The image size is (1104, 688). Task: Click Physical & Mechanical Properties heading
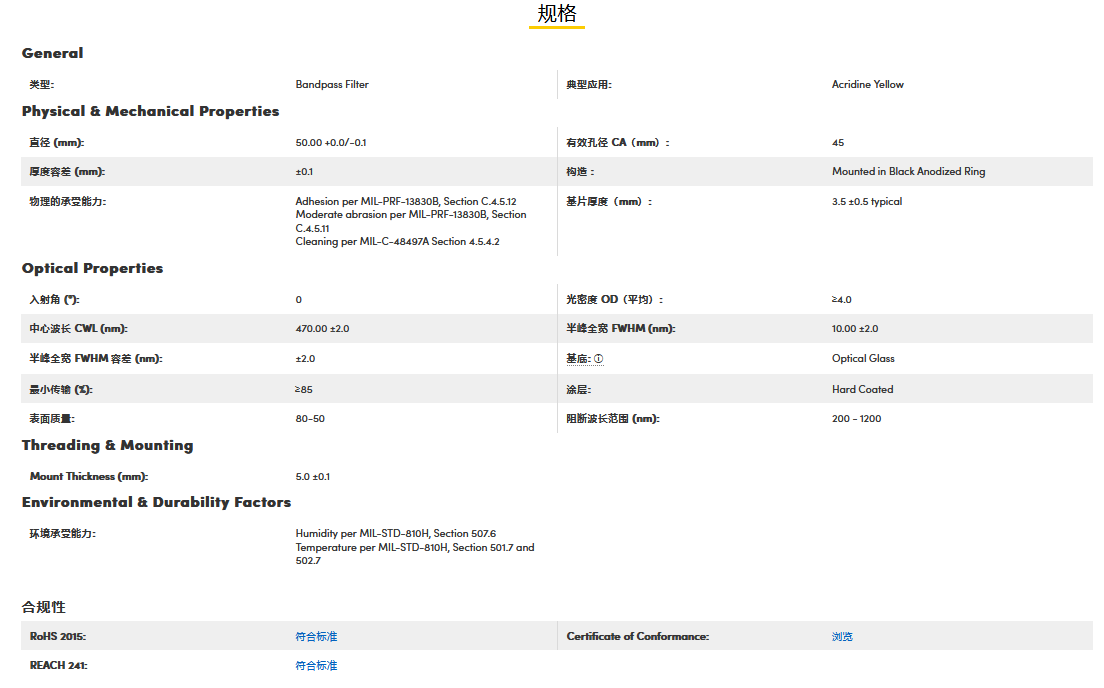pos(150,111)
